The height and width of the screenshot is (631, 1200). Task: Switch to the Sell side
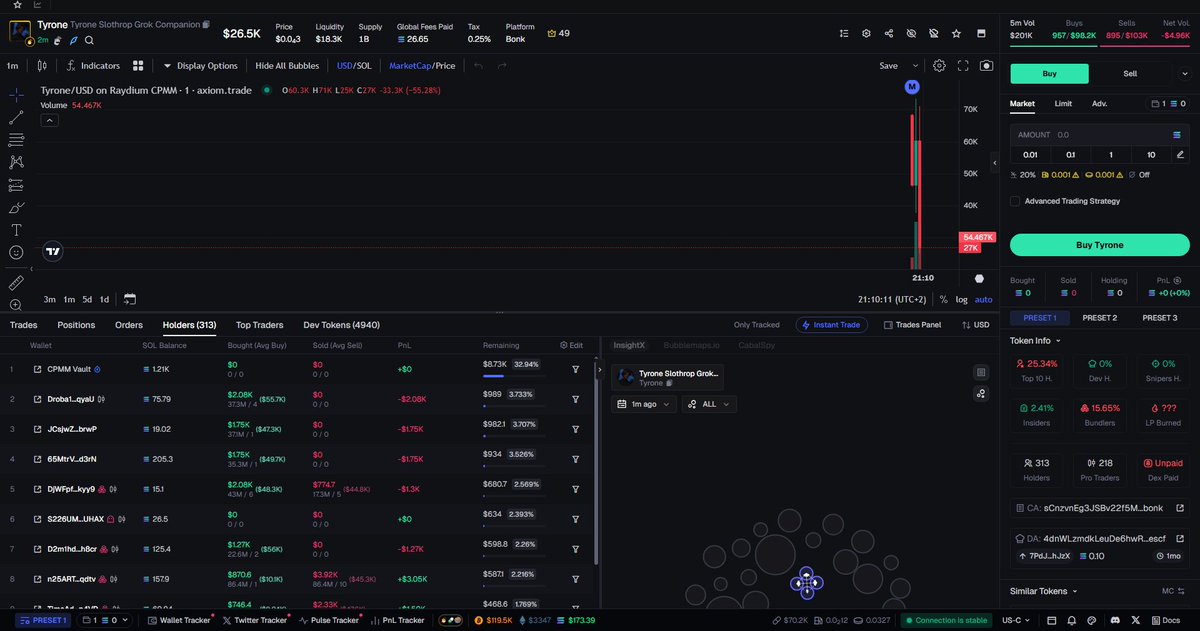click(1129, 73)
